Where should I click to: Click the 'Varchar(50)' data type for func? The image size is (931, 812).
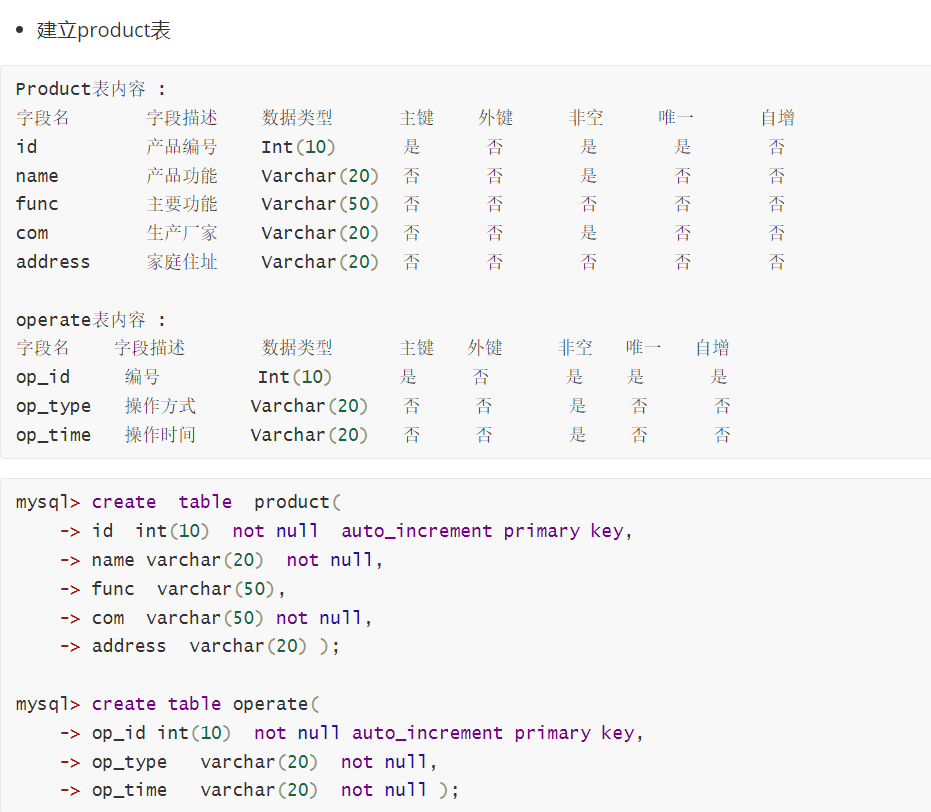click(x=320, y=204)
